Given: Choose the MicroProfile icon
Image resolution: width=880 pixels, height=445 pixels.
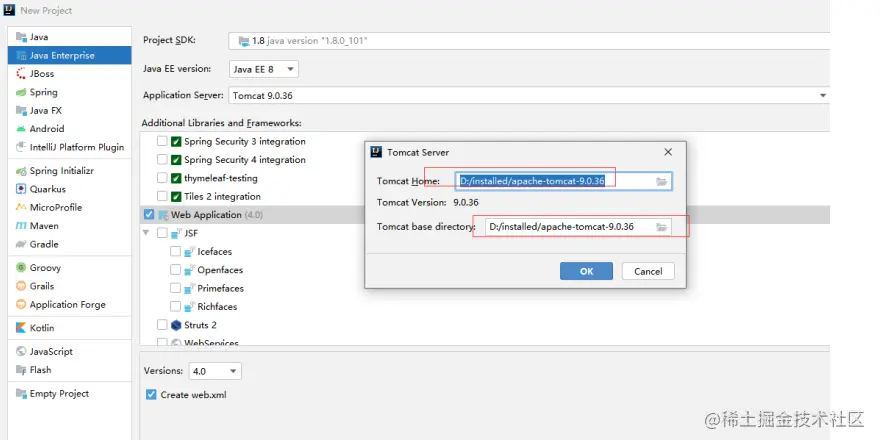Looking at the screenshot, I should [21, 207].
